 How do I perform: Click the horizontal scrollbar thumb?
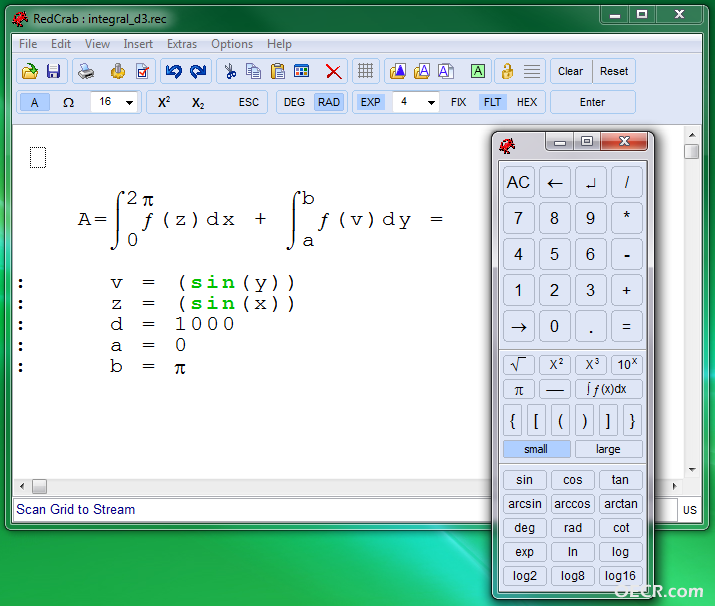click(x=40, y=487)
